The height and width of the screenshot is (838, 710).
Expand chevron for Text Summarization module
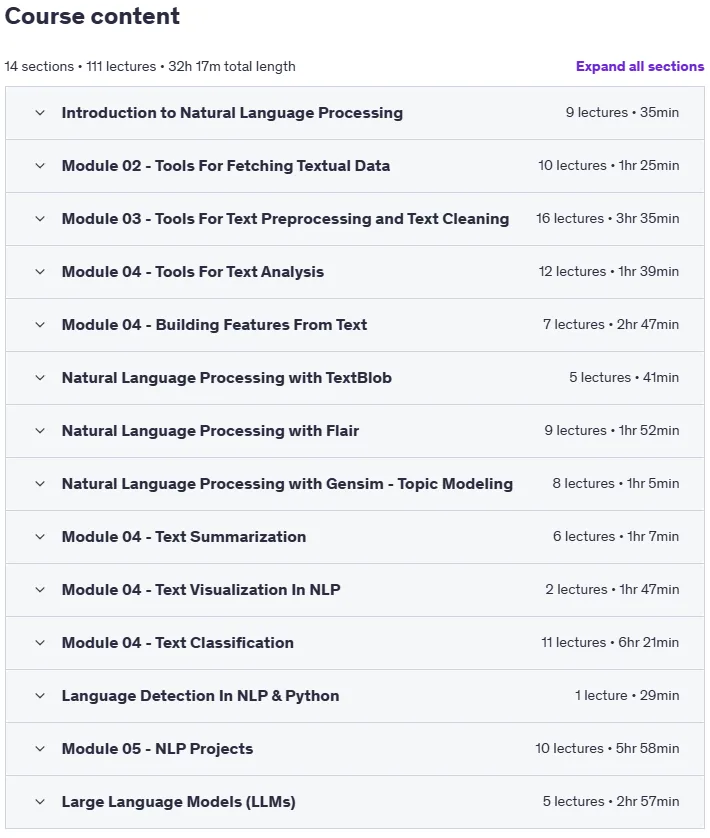click(40, 537)
